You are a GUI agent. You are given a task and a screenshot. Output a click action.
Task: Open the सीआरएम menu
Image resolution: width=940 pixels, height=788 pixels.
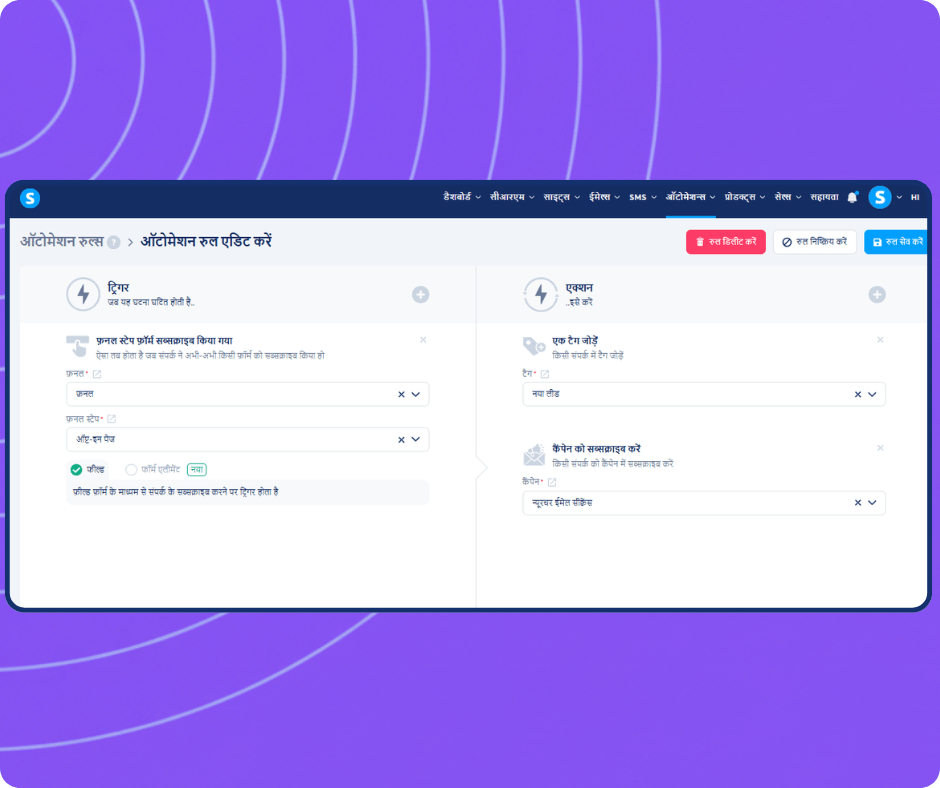512,197
